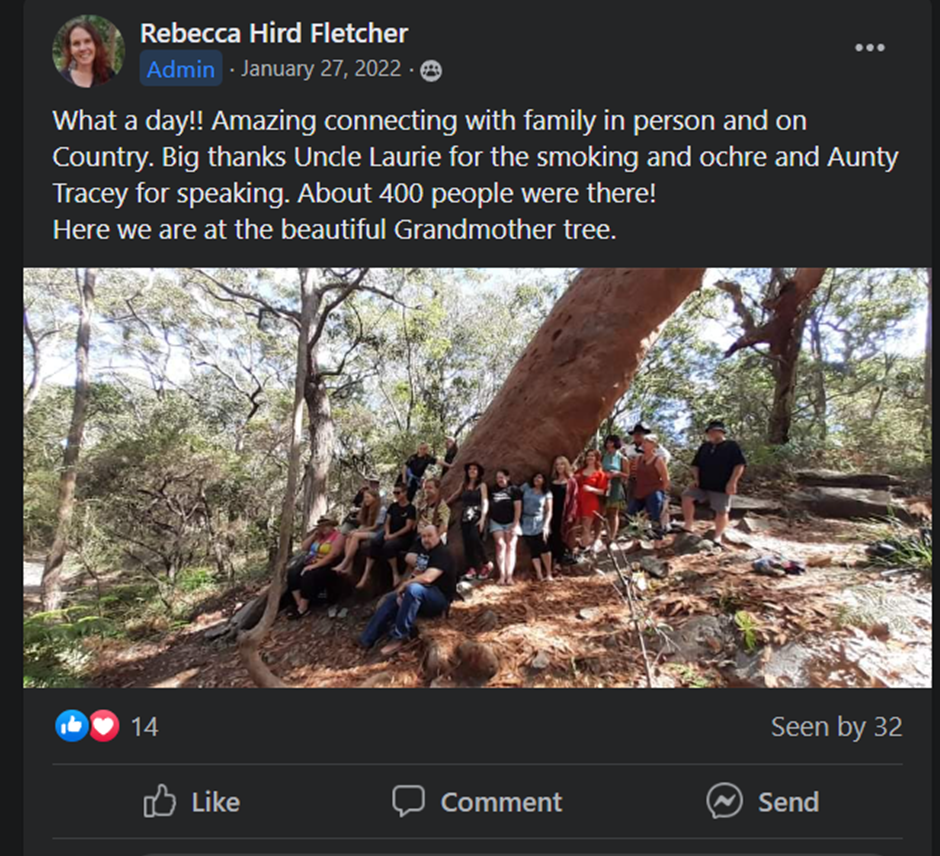Viewport: 940px width, 856px height.
Task: Click the speech bubble comment icon
Action: [x=408, y=801]
